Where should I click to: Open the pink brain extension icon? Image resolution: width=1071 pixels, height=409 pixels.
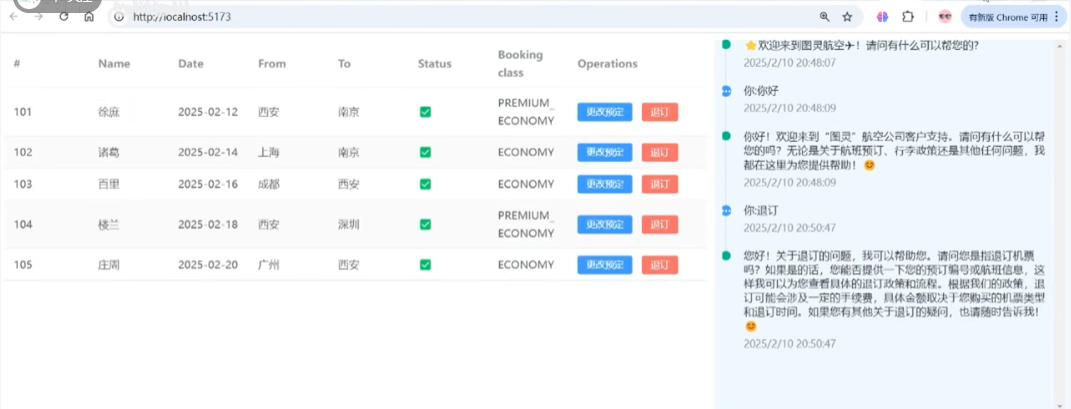(x=882, y=17)
